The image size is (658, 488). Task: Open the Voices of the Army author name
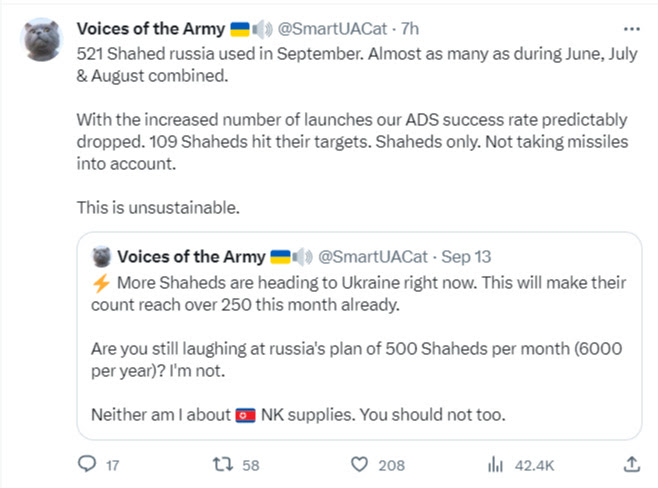[x=148, y=28]
